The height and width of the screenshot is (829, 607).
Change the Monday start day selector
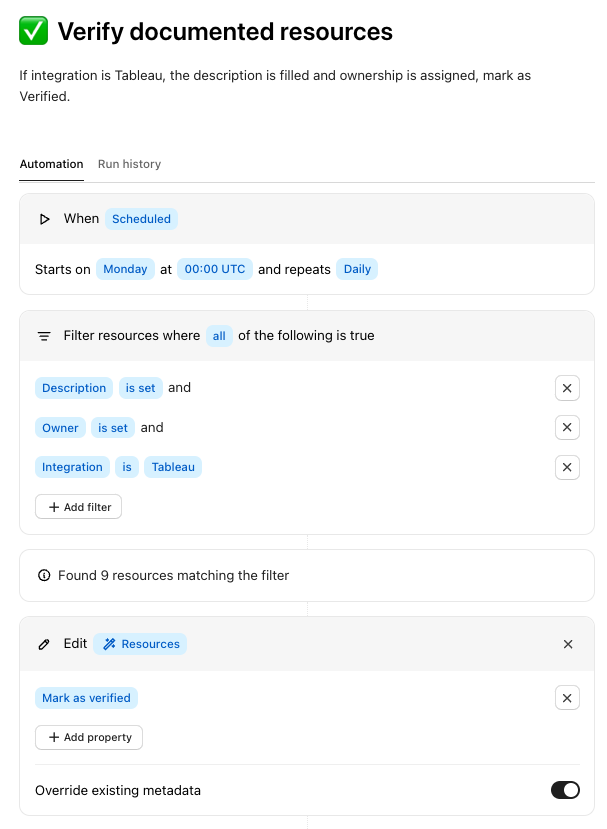[125, 269]
